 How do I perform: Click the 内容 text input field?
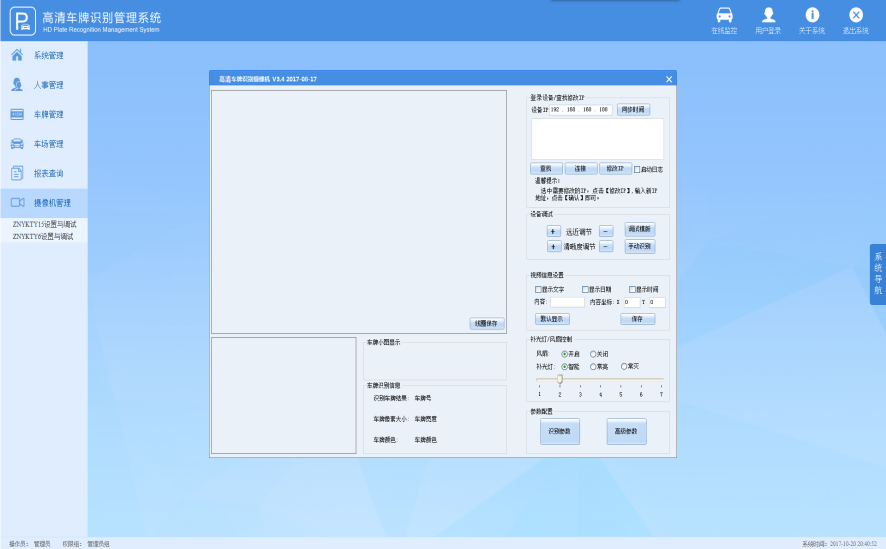[567, 302]
